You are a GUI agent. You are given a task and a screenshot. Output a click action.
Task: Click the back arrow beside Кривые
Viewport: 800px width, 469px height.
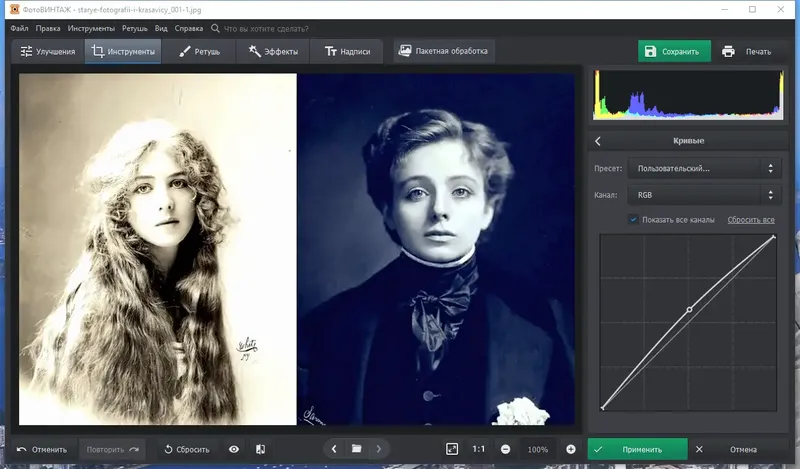coord(598,141)
